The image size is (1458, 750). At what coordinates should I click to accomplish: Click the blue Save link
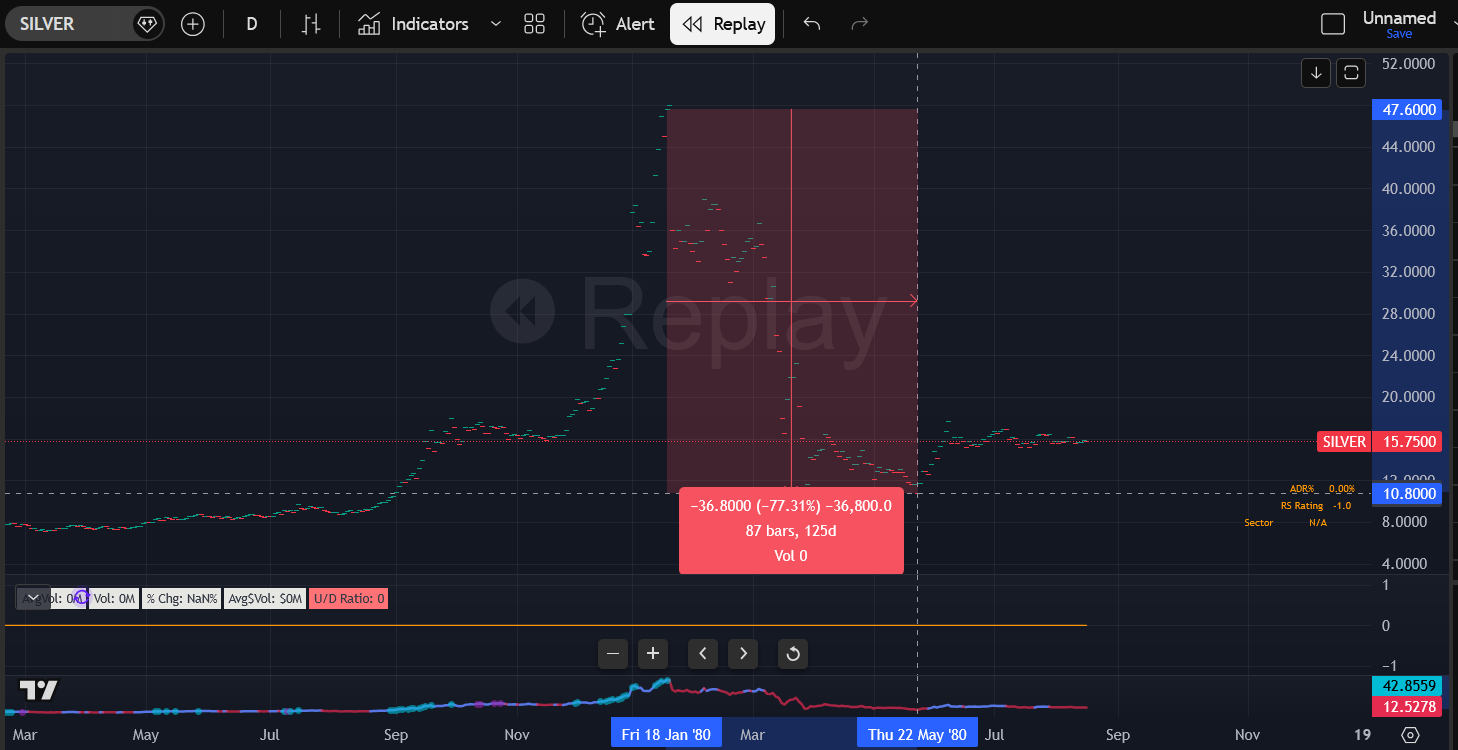[1398, 34]
